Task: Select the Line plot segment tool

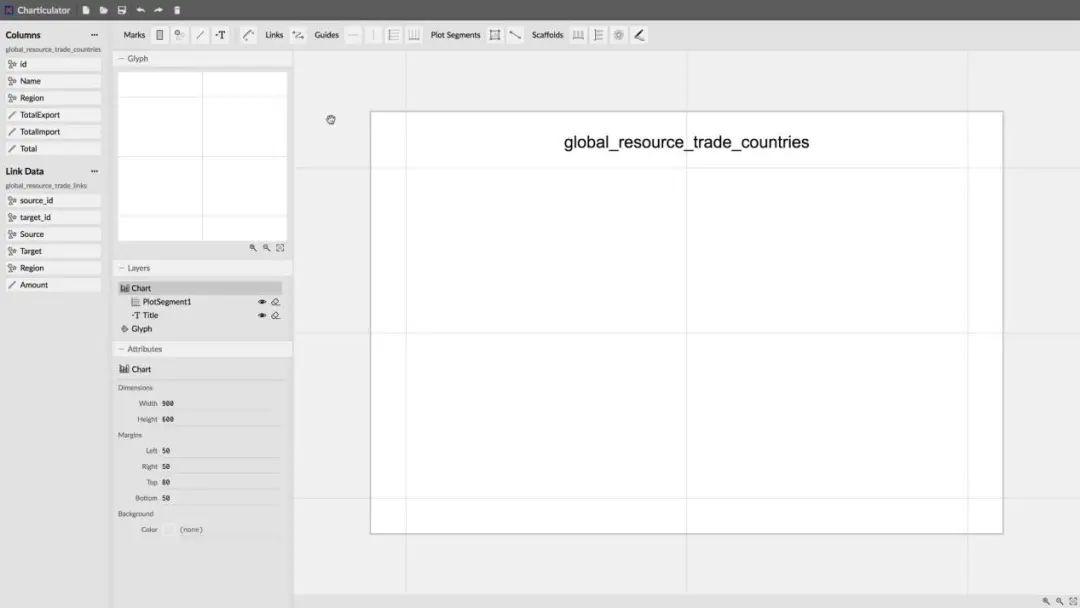Action: pyautogui.click(x=515, y=35)
